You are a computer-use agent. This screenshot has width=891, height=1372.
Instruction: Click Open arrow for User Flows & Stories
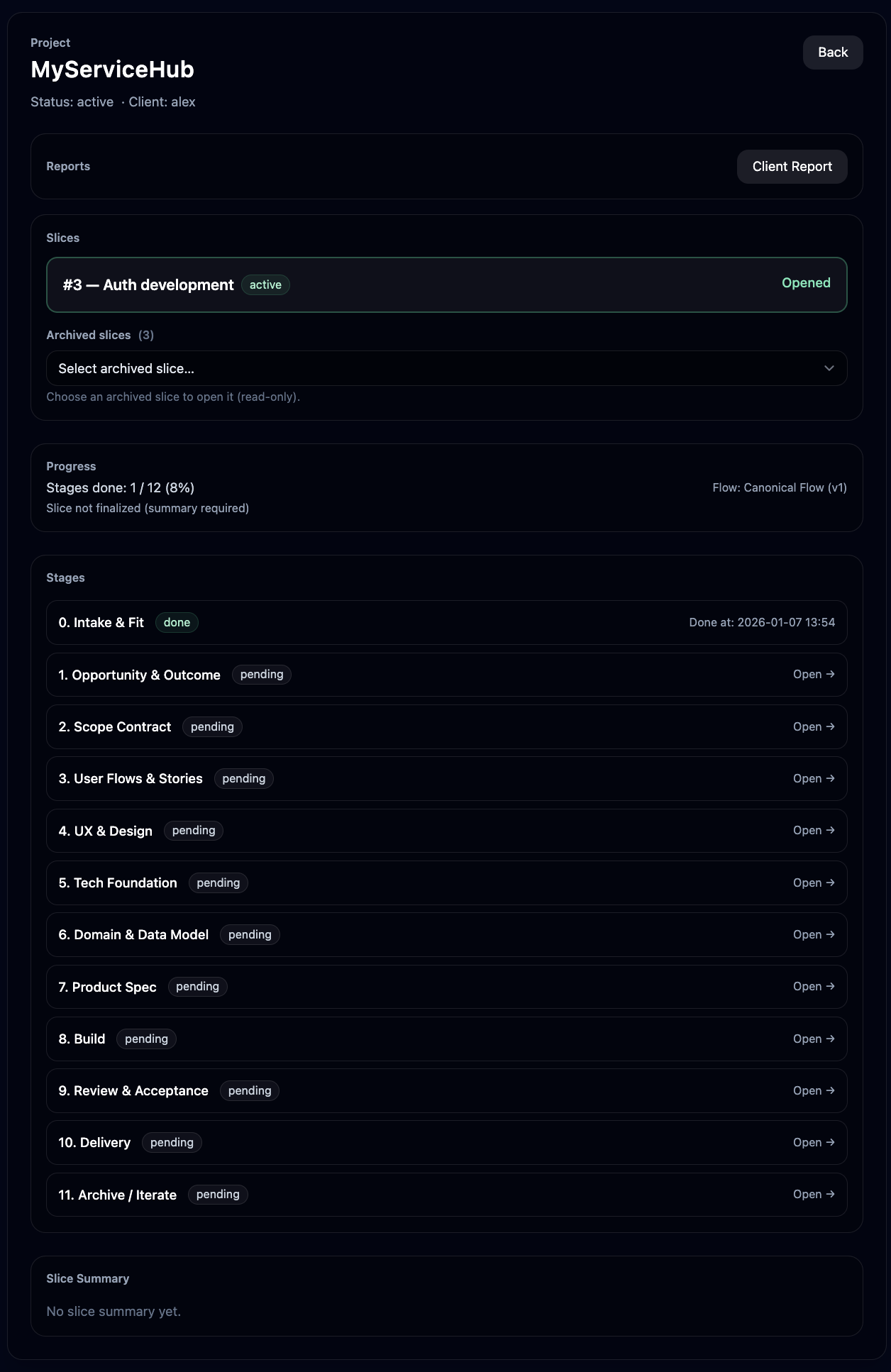(x=813, y=779)
